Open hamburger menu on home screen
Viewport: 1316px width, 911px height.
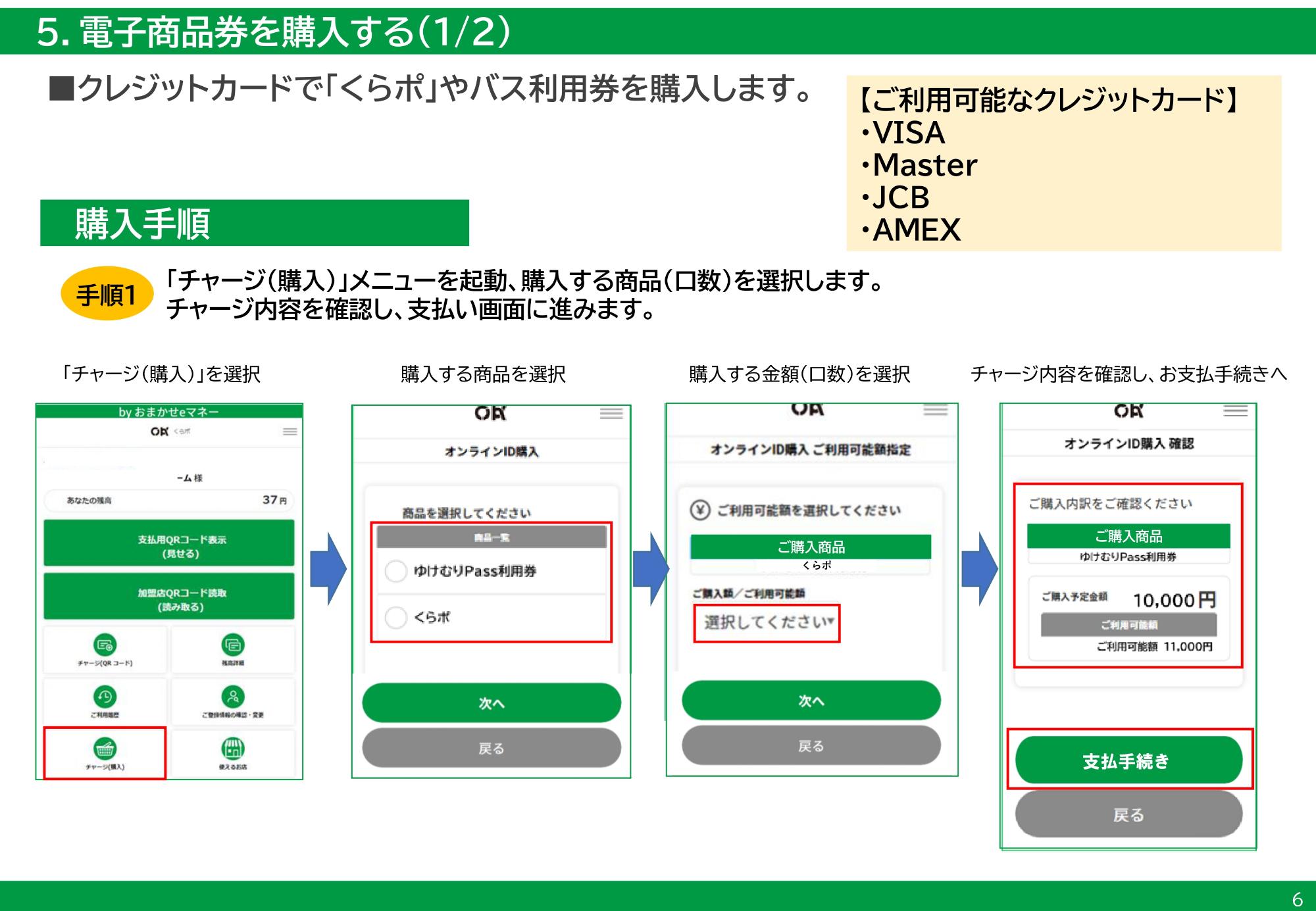pos(290,431)
